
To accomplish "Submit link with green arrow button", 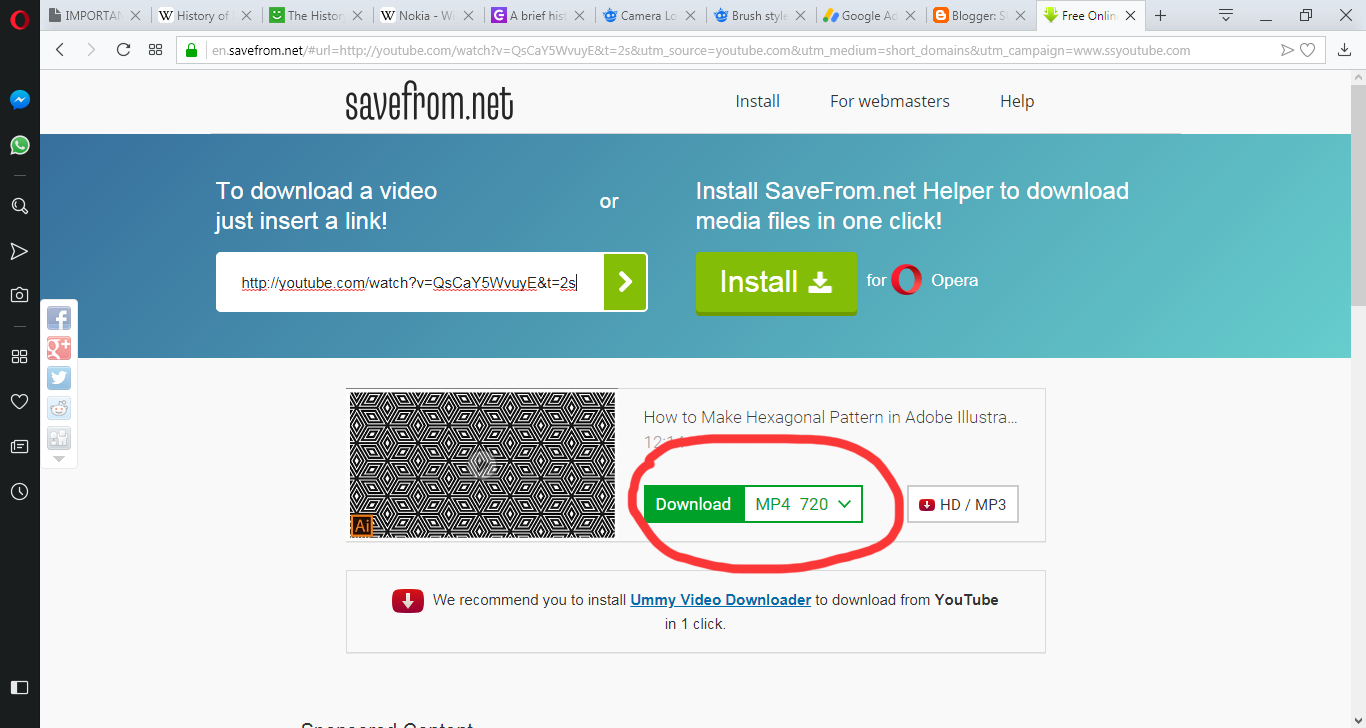I will pyautogui.click(x=625, y=282).
